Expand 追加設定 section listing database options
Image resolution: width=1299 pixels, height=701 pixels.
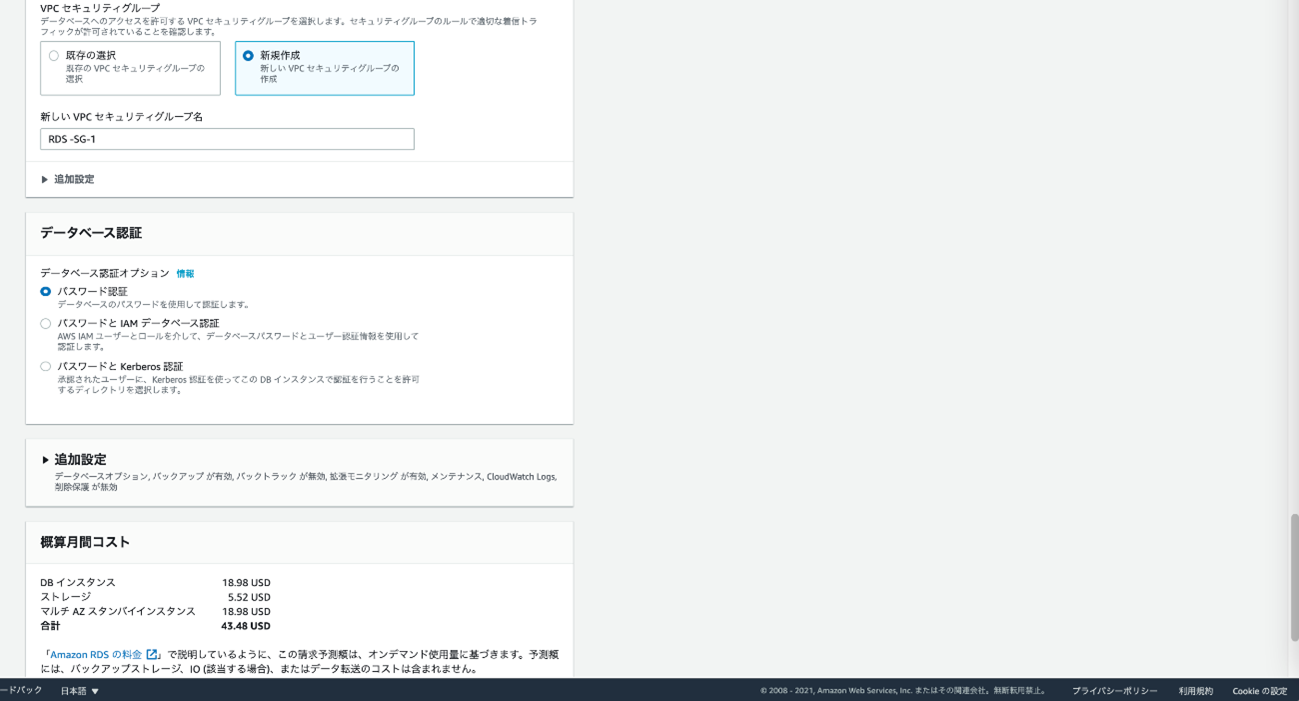(80, 460)
